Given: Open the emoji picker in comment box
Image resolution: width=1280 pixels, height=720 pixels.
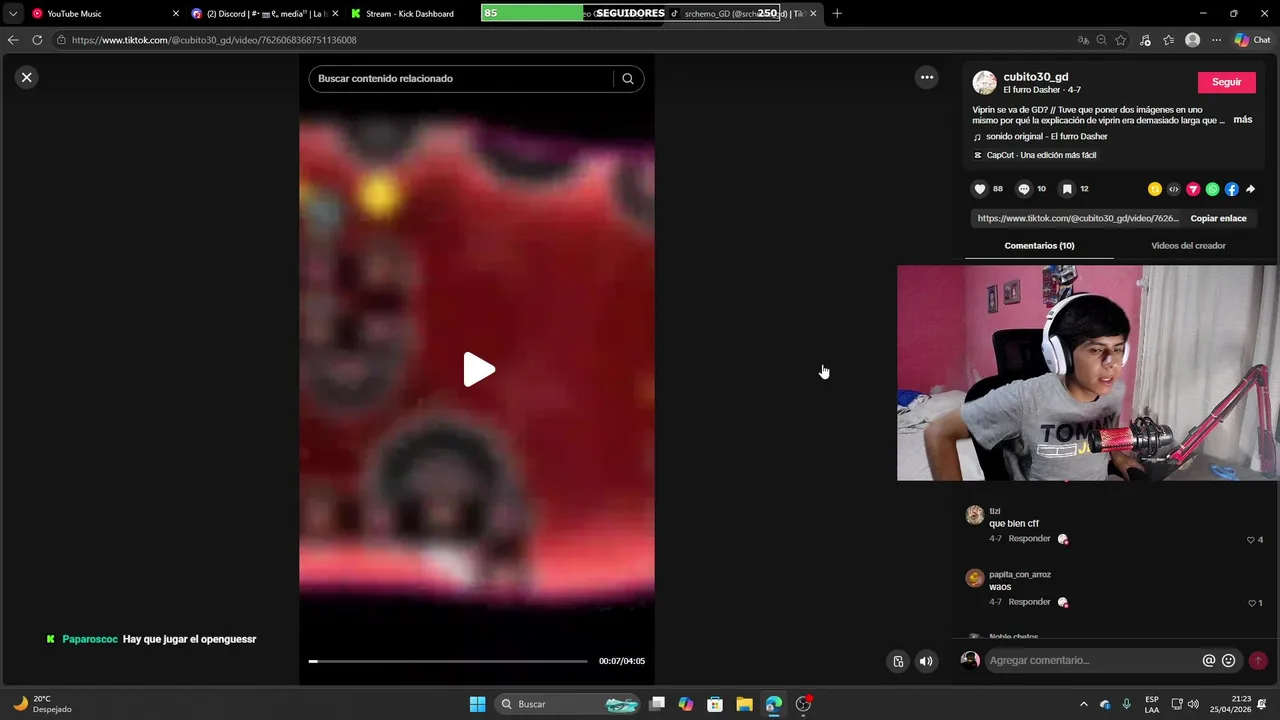Looking at the screenshot, I should coord(1229,660).
